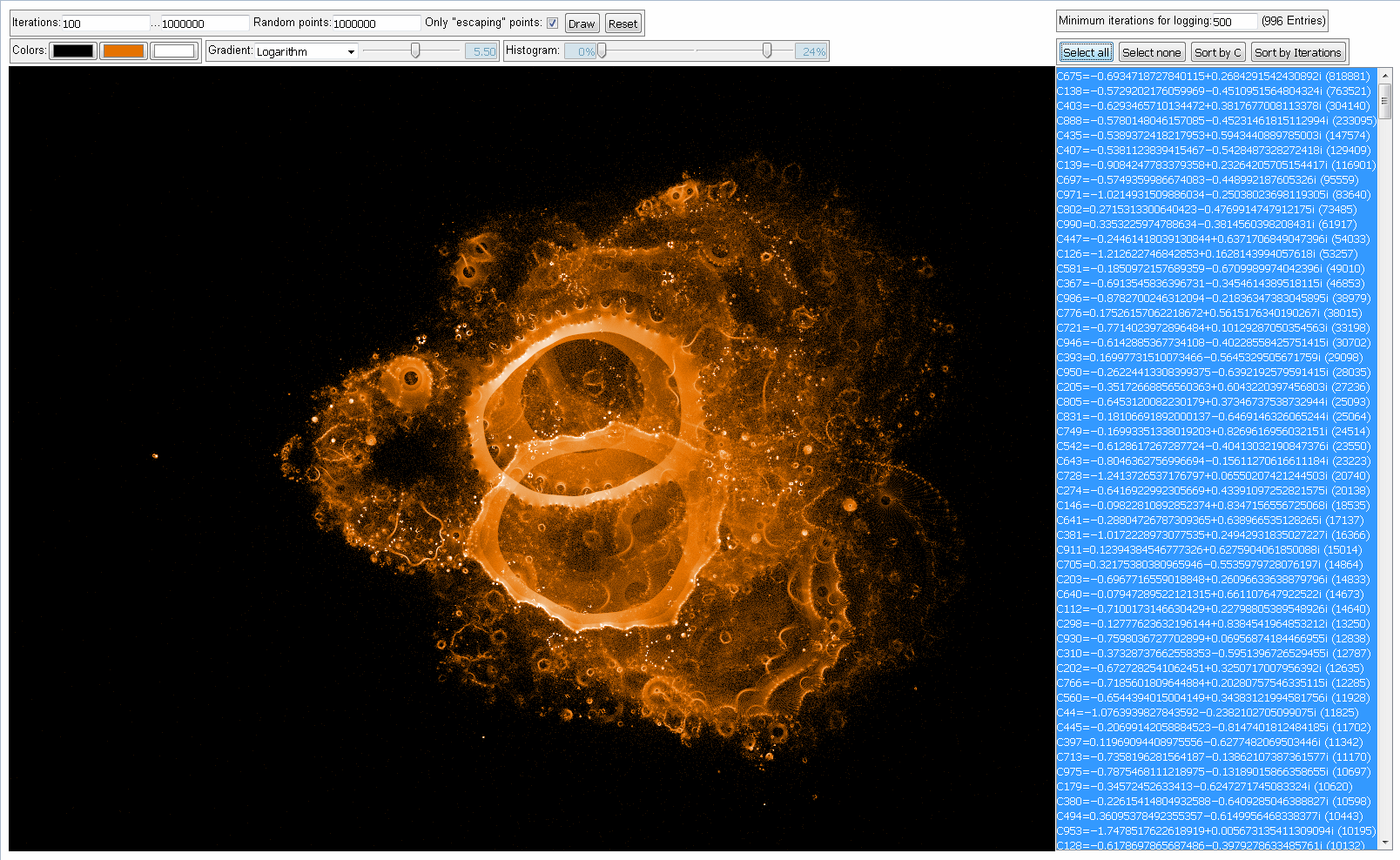This screenshot has height=860, width=1400.
Task: Select list entry C953 near the bottom
Action: click(1214, 831)
